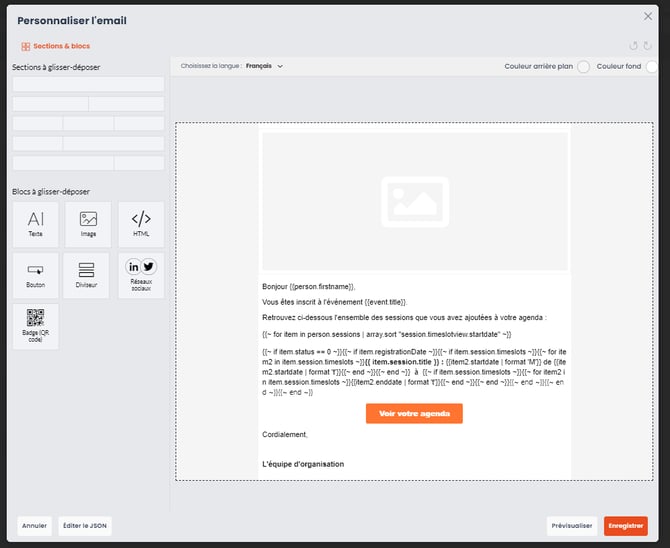Viewport: 670px width, 548px height.
Task: Select the Badge QR code block
Action: [x=36, y=326]
